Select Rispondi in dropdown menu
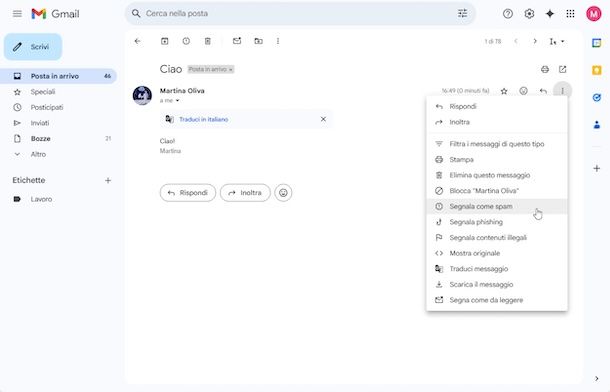The width and height of the screenshot is (610, 392). point(497,107)
